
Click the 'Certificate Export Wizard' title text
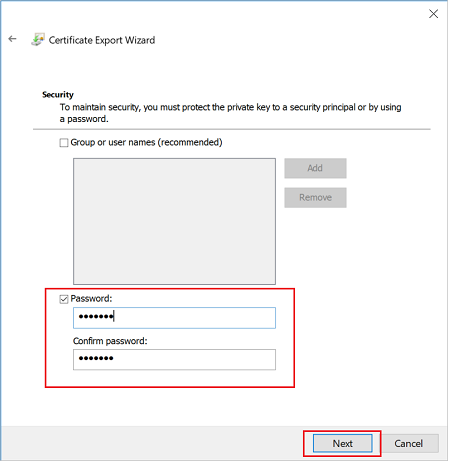pyautogui.click(x=102, y=40)
